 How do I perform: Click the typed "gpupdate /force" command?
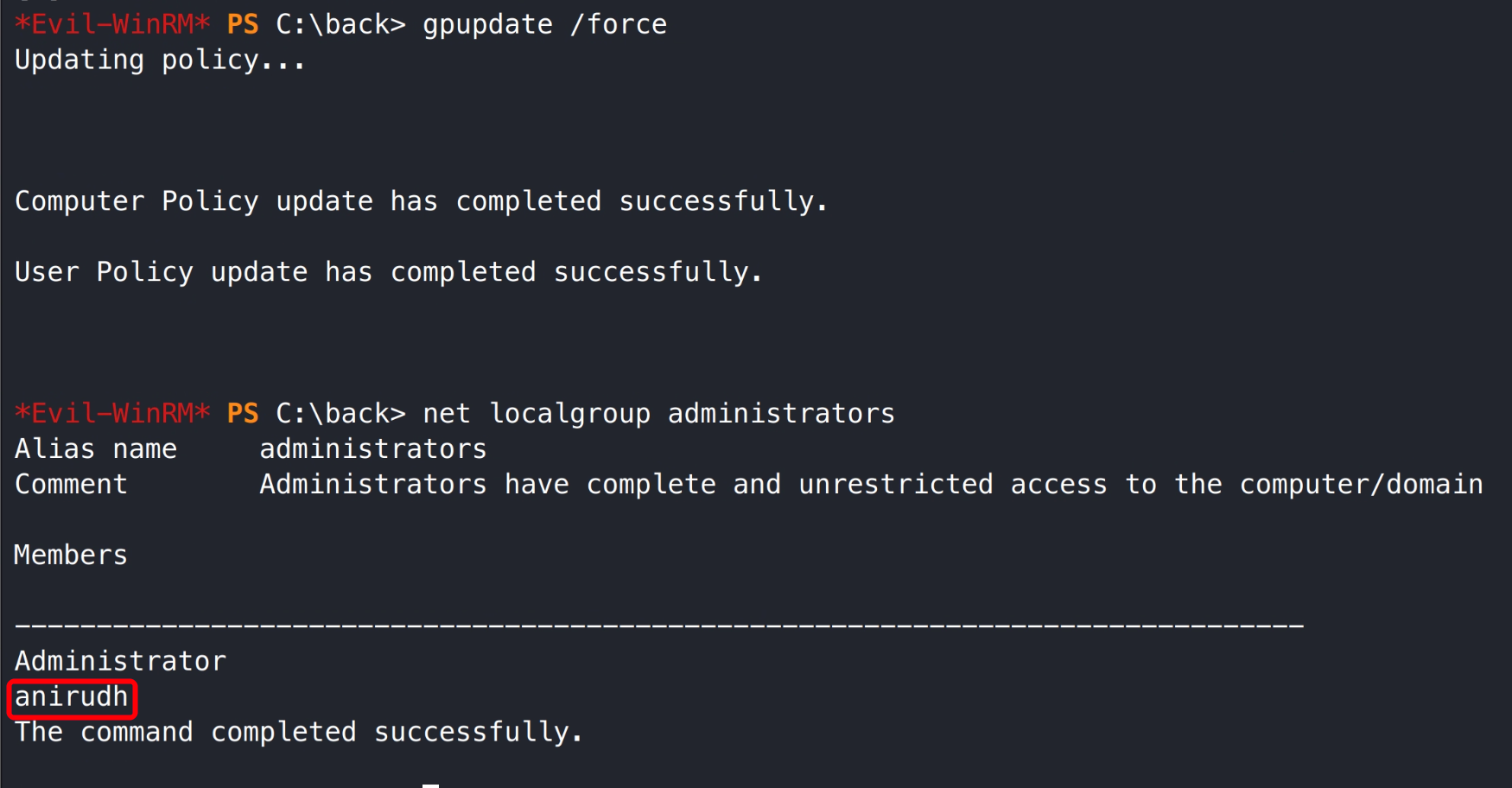pyautogui.click(x=544, y=25)
